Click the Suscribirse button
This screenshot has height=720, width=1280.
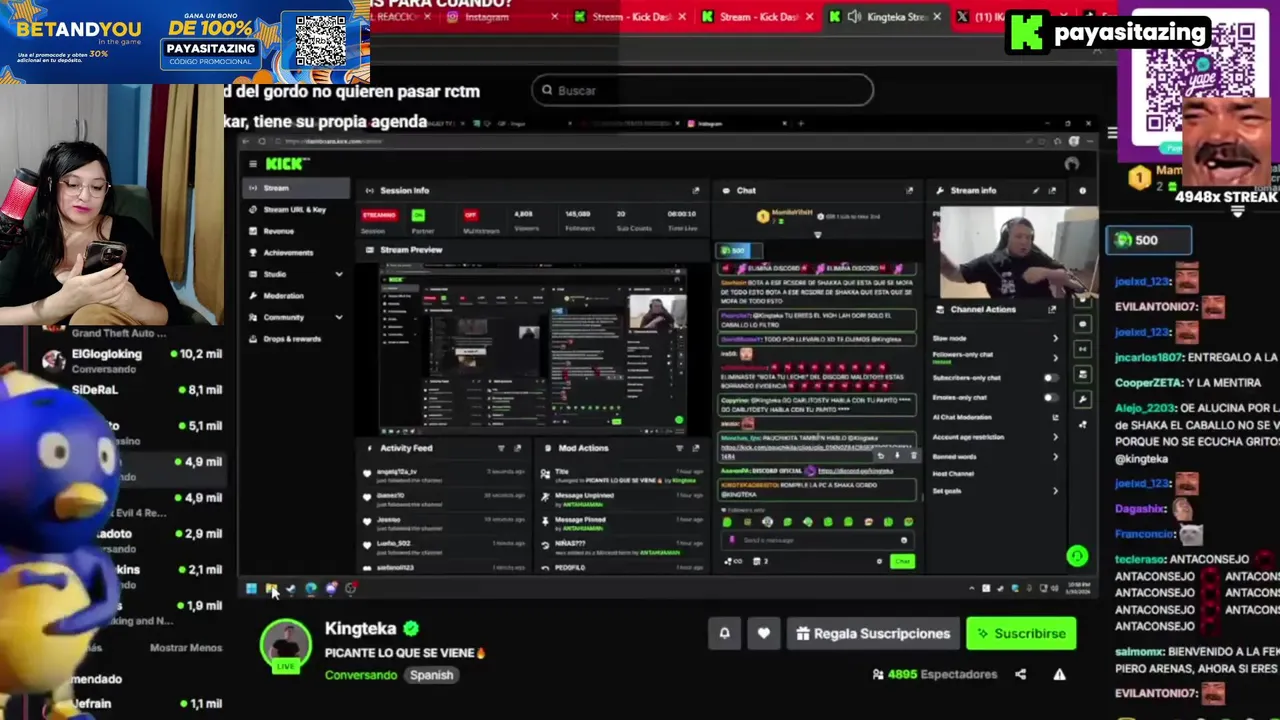pos(1021,633)
